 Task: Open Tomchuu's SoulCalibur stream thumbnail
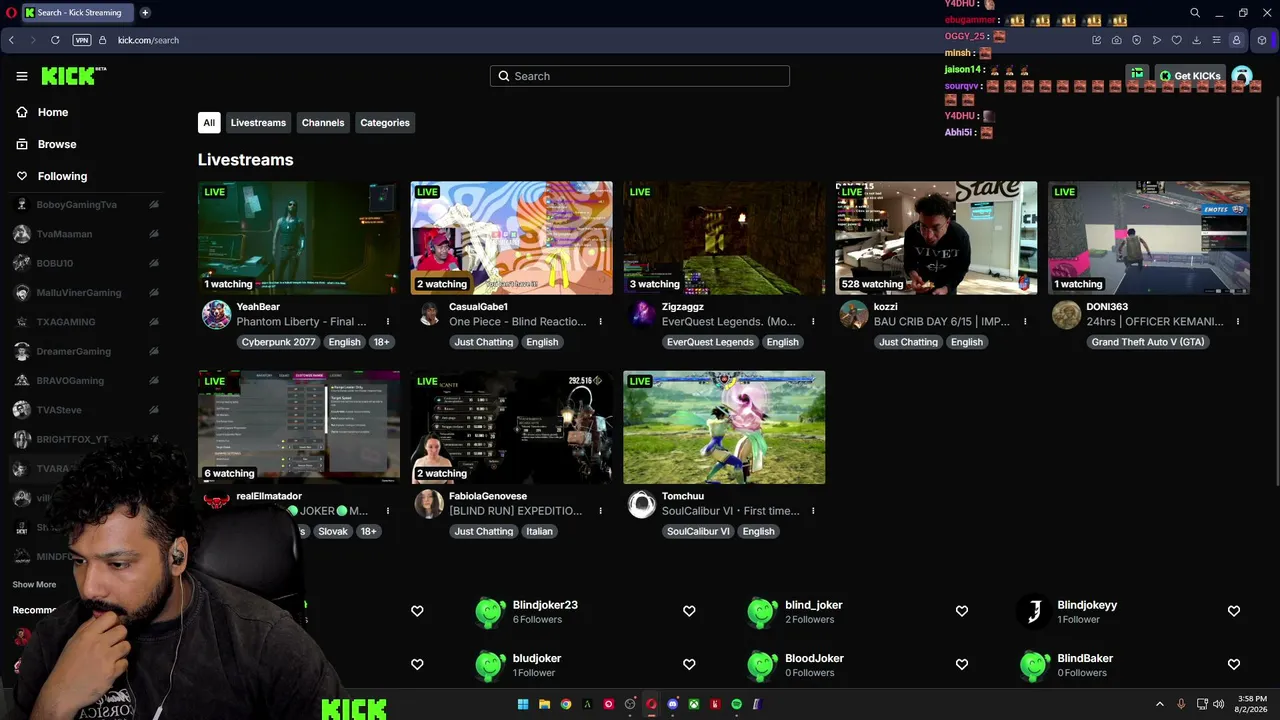point(724,427)
